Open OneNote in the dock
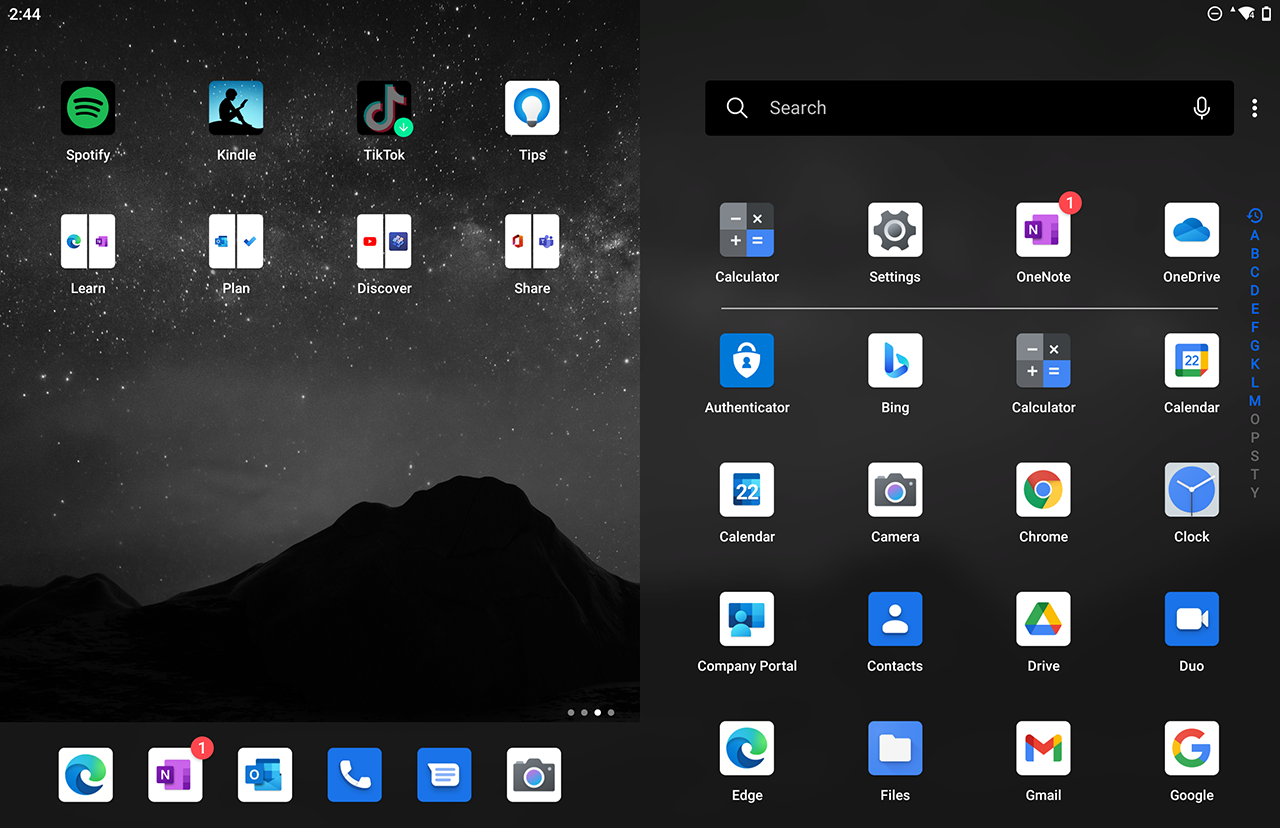1280x828 pixels. pos(175,775)
